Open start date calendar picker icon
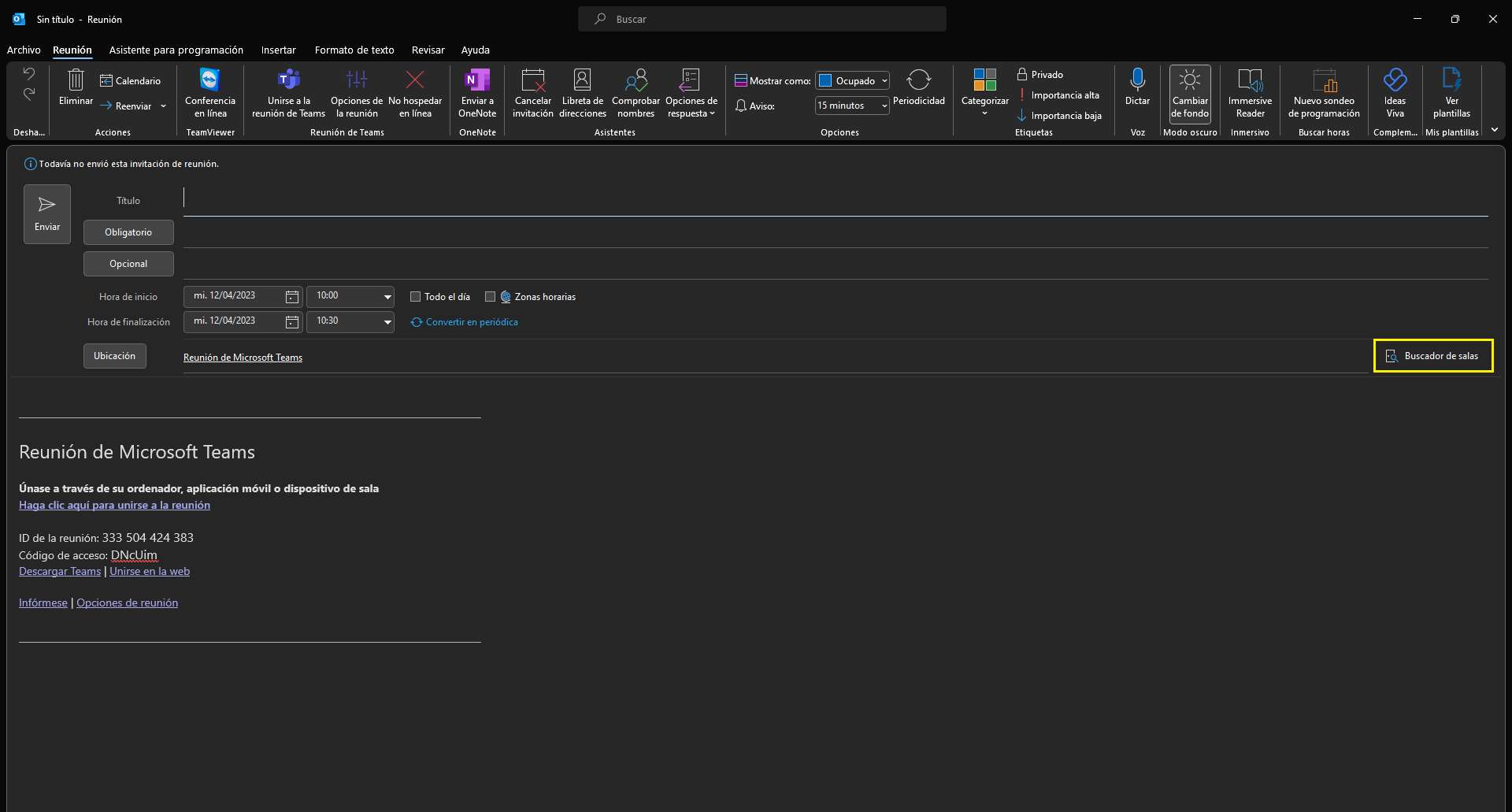This screenshot has height=812, width=1512. pyautogui.click(x=292, y=297)
